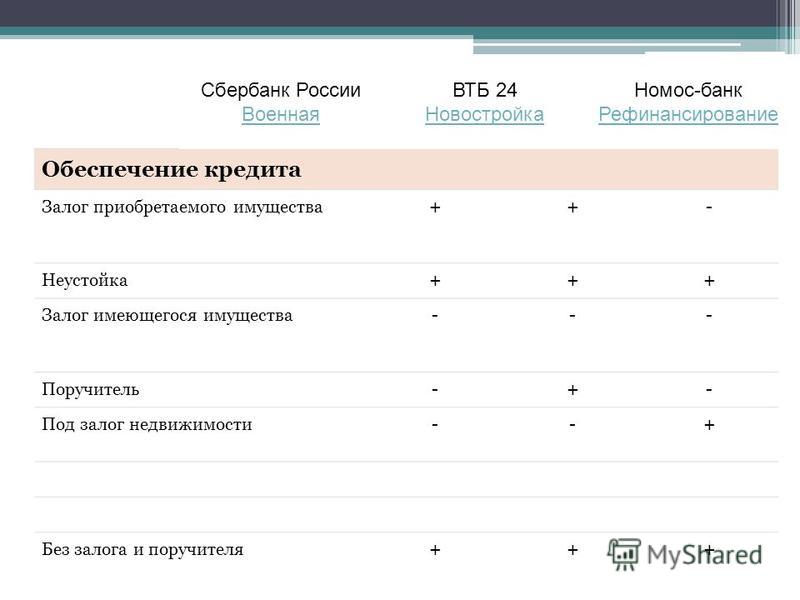
Task: Click the plus in Под залог недвижимости row
Action: (x=709, y=425)
